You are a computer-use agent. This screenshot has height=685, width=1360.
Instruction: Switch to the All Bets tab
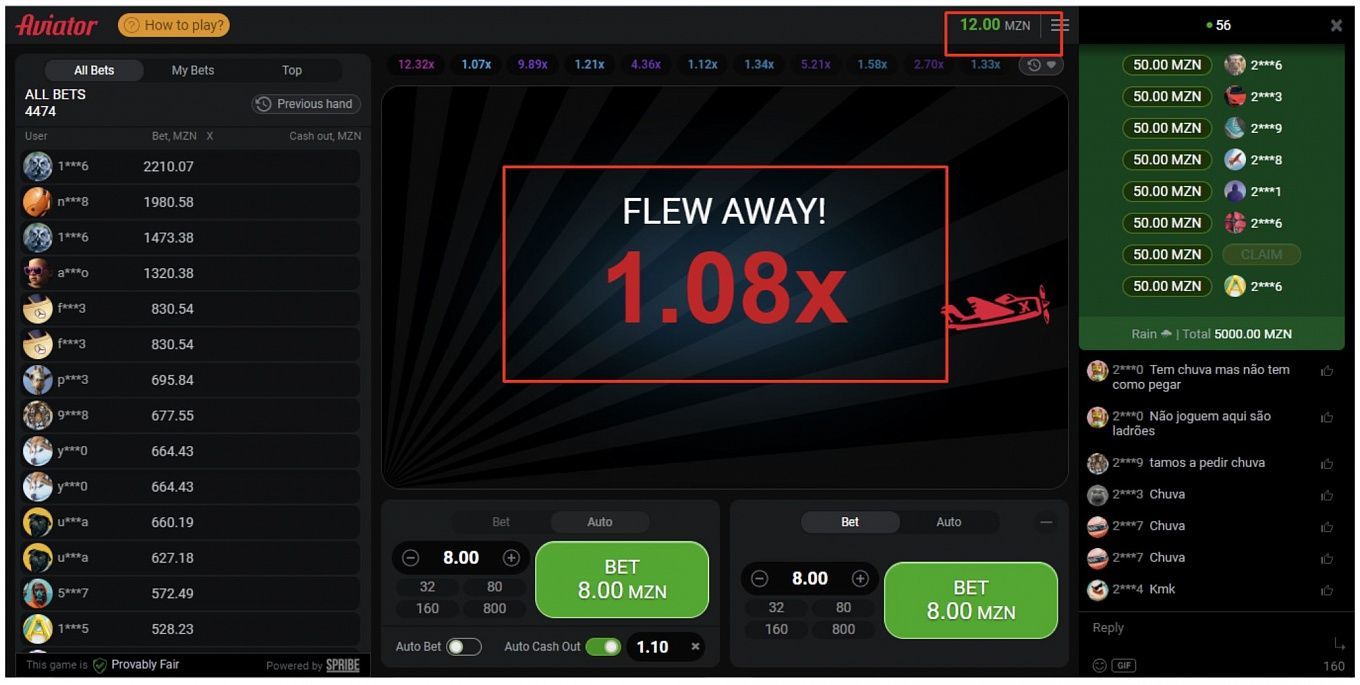[x=94, y=70]
